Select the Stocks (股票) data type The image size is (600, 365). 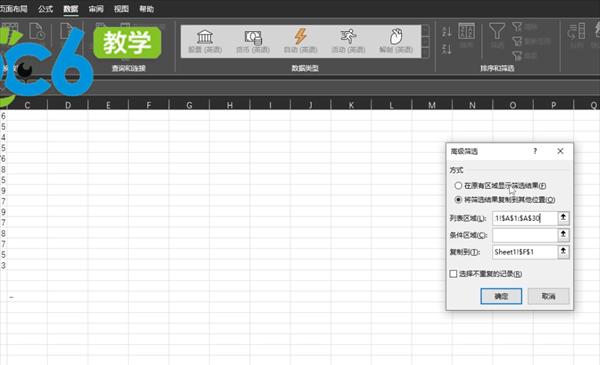pos(205,42)
